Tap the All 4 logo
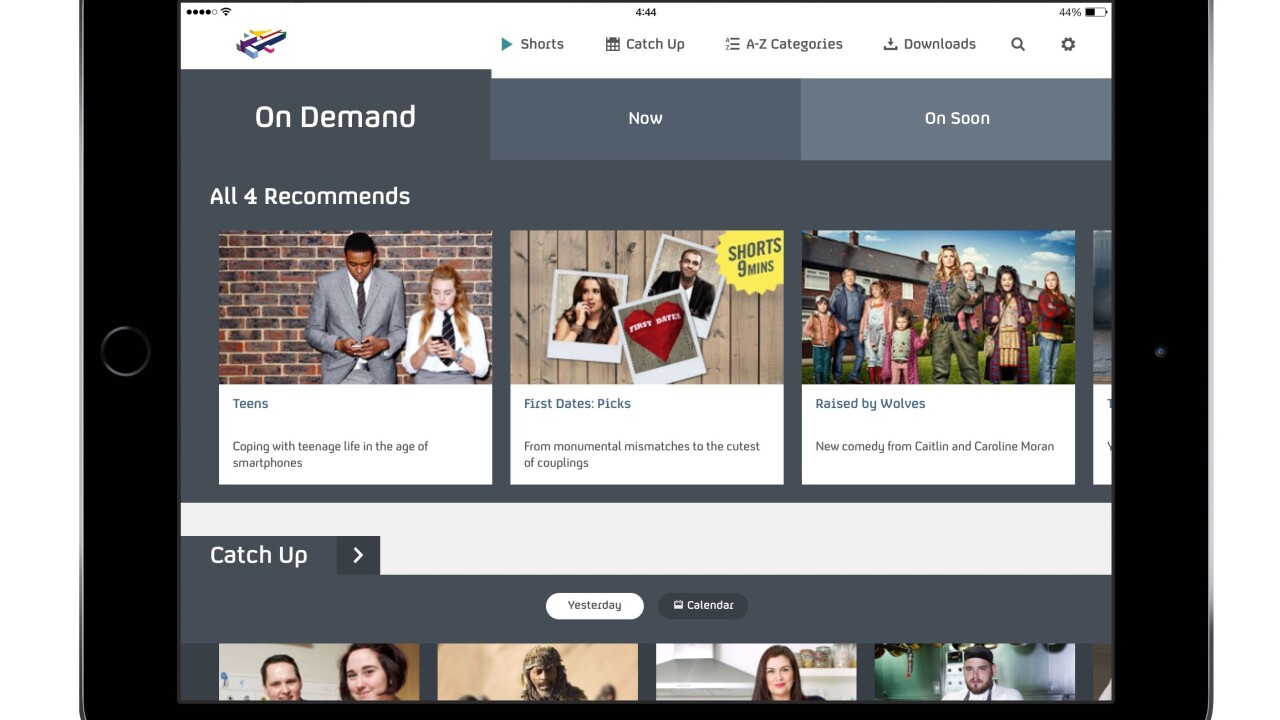 coord(261,44)
